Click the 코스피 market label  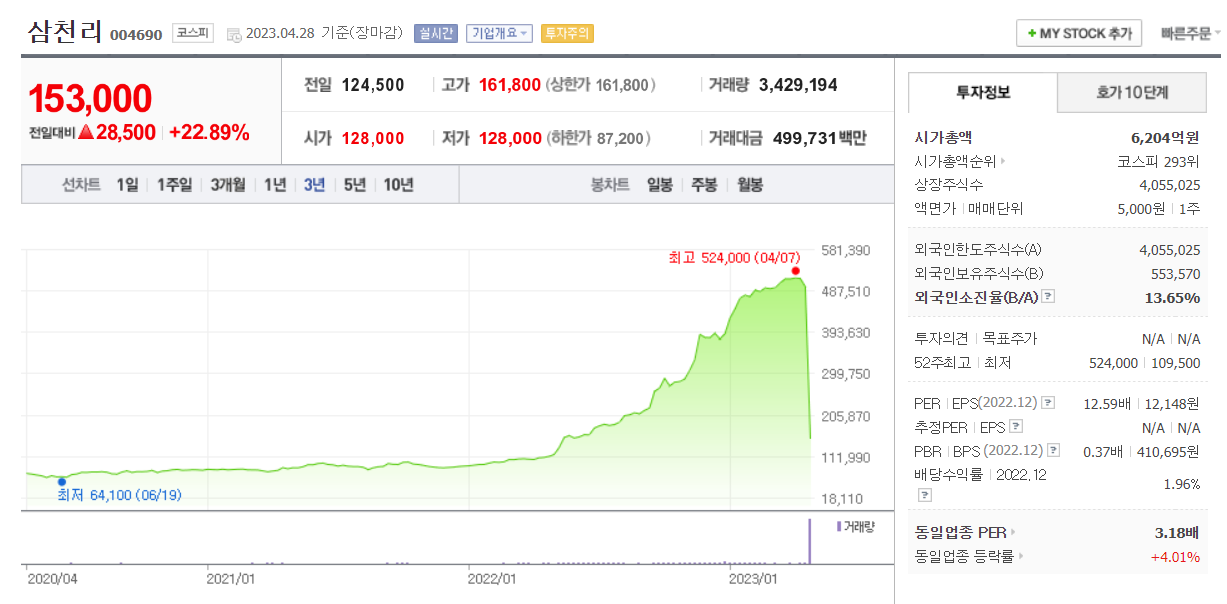coord(192,33)
